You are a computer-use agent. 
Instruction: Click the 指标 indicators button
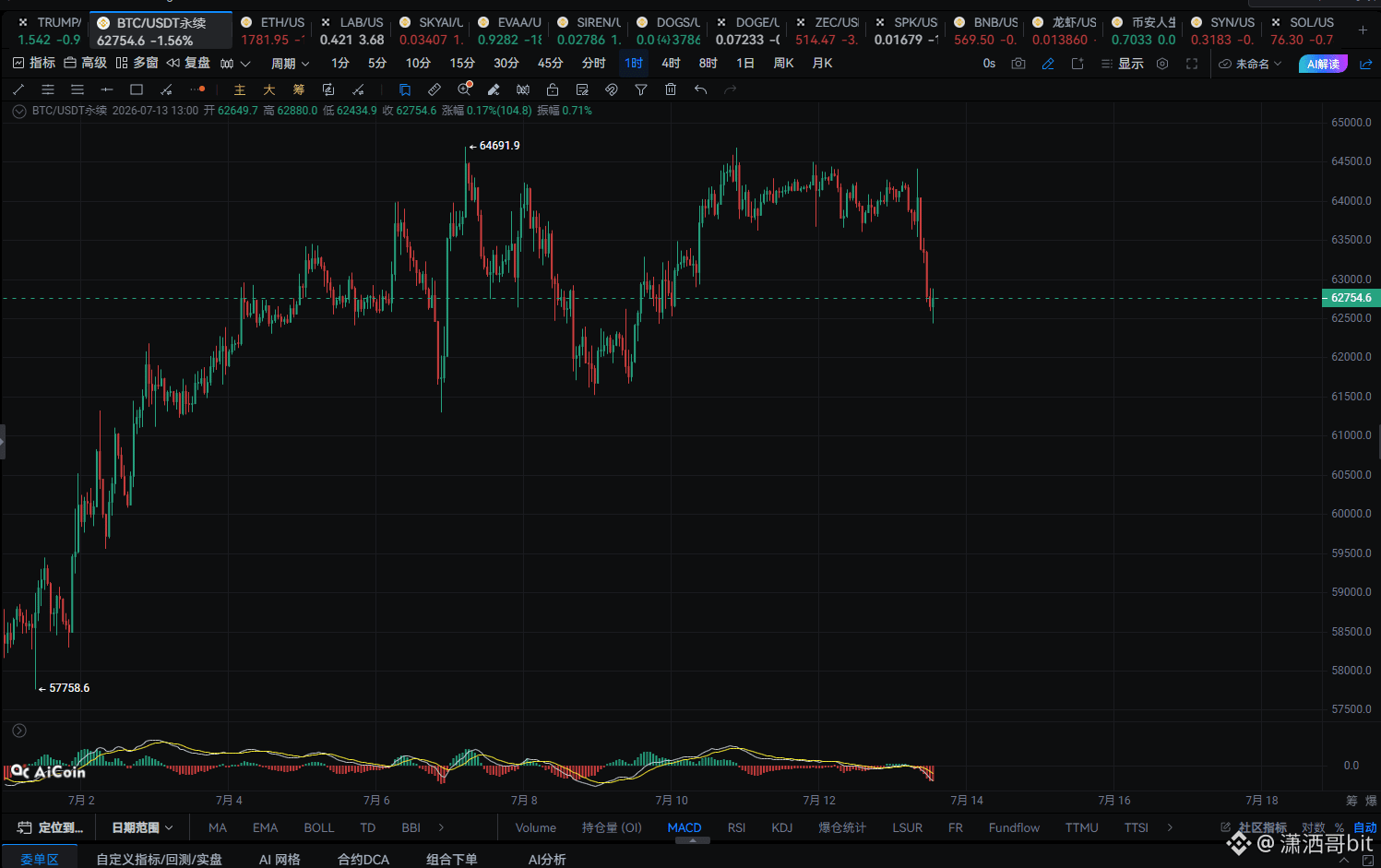[x=34, y=63]
